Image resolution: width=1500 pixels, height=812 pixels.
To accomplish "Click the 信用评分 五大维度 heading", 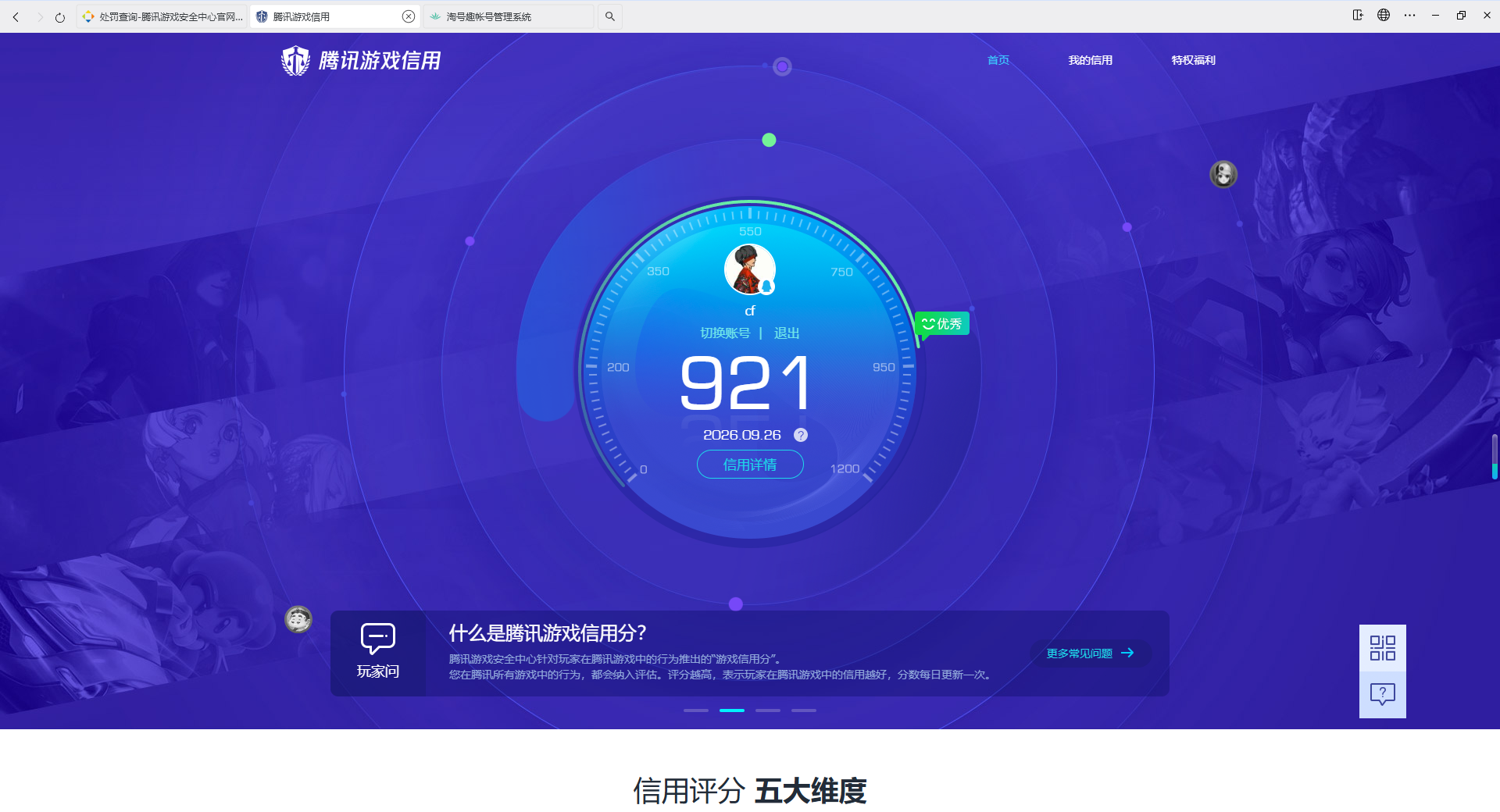I will tap(750, 791).
